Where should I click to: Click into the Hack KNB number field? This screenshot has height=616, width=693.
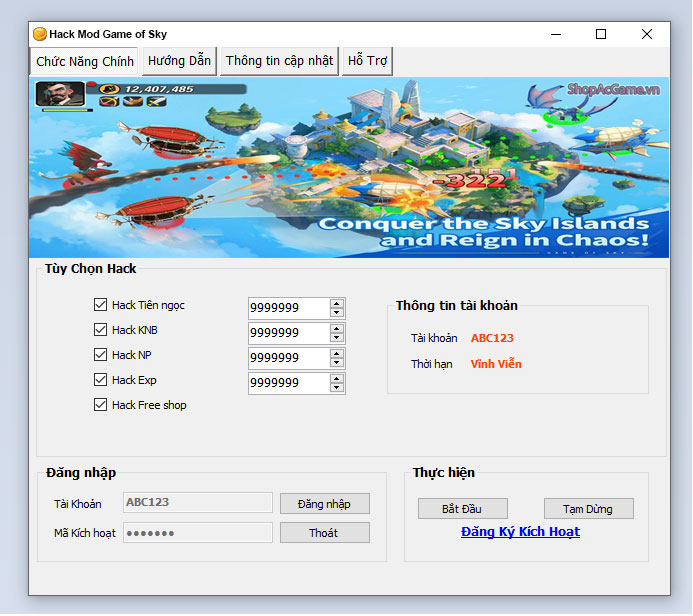[x=289, y=333]
